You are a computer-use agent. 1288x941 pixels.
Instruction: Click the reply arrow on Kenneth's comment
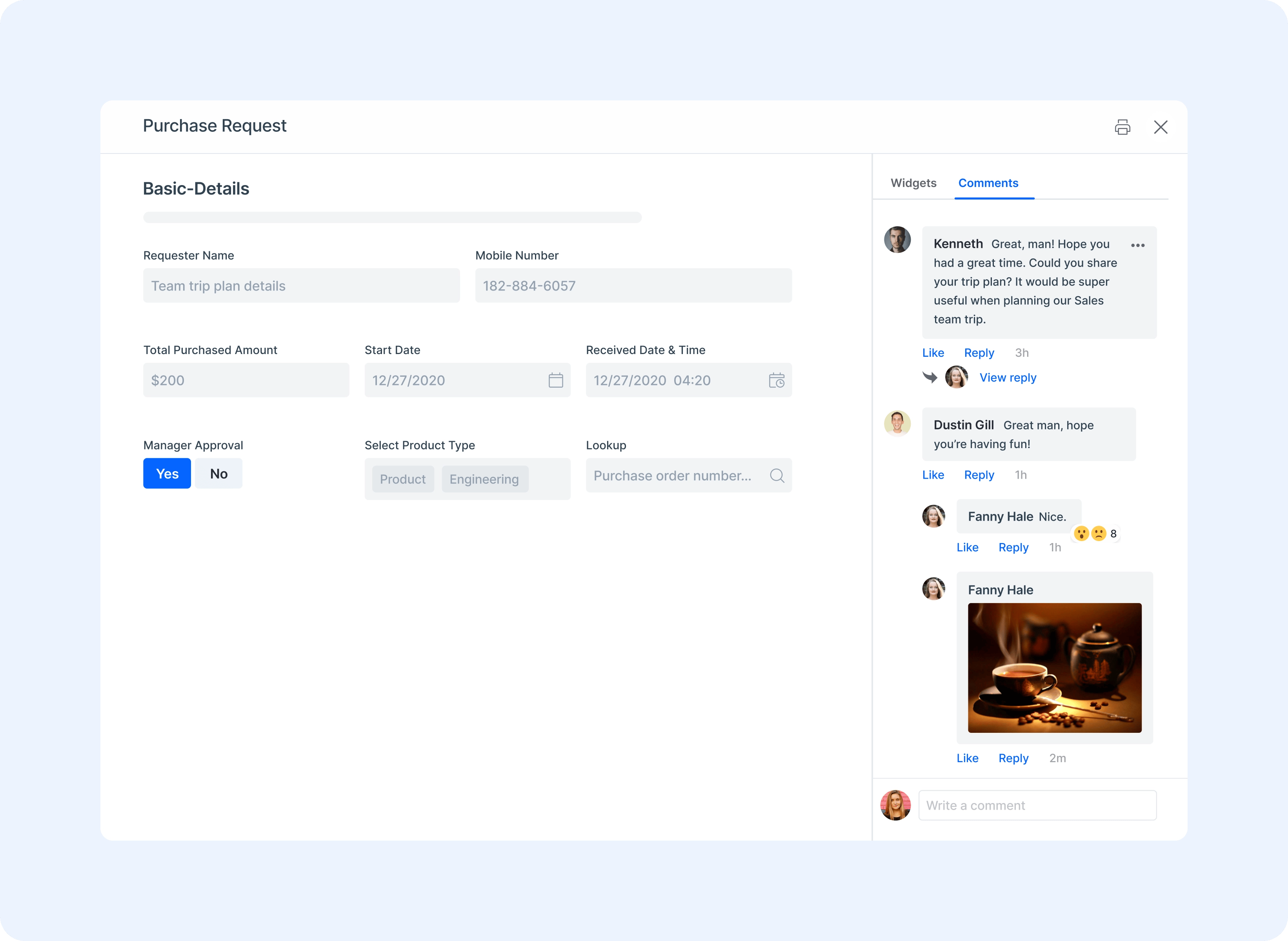[929, 377]
